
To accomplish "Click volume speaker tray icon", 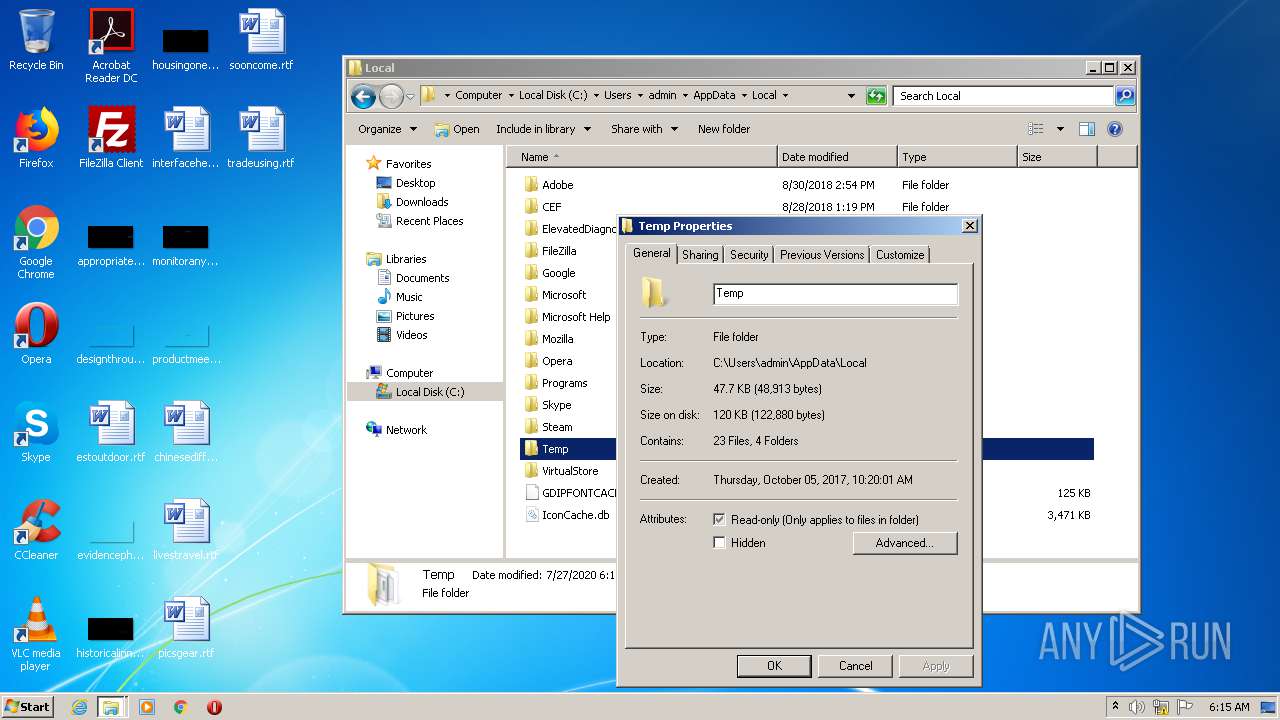I will click(1136, 707).
